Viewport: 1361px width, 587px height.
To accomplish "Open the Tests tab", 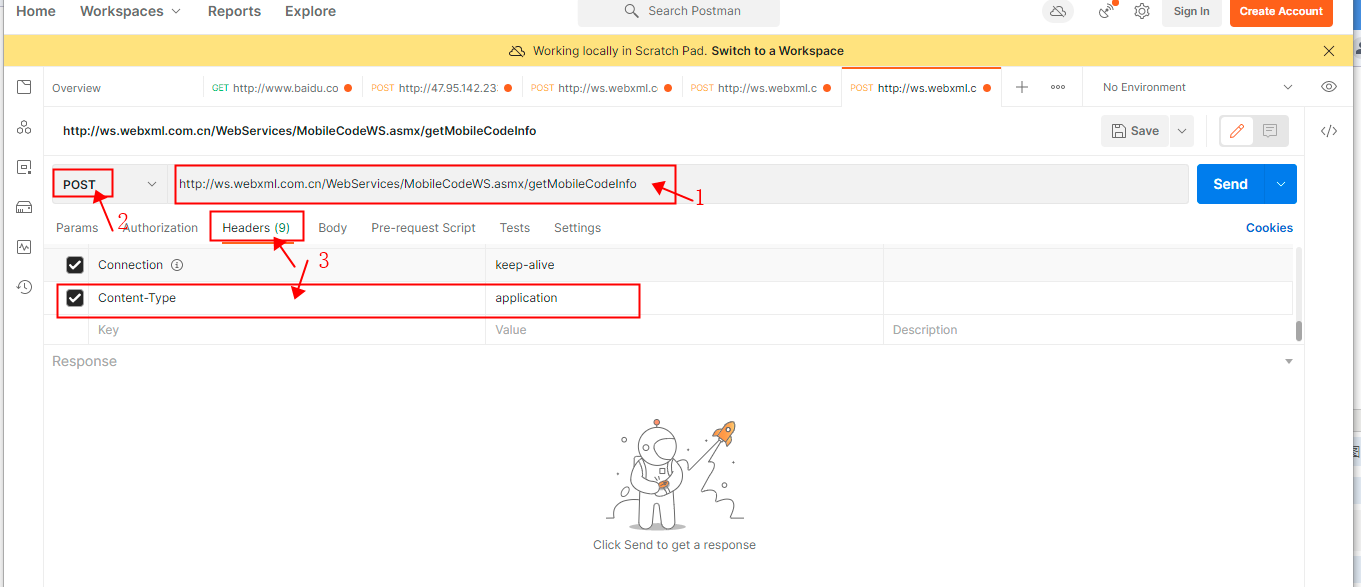I will (515, 228).
